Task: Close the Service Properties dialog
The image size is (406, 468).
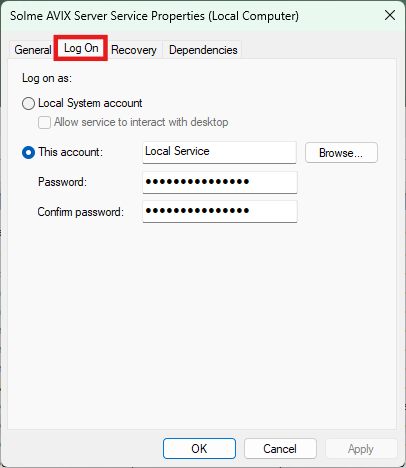Action: tap(390, 15)
